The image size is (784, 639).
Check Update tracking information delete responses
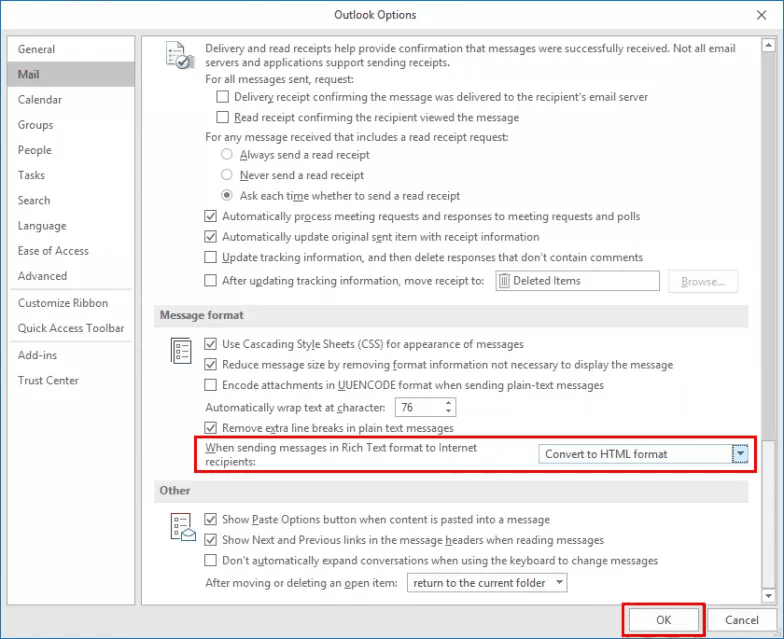click(210, 257)
